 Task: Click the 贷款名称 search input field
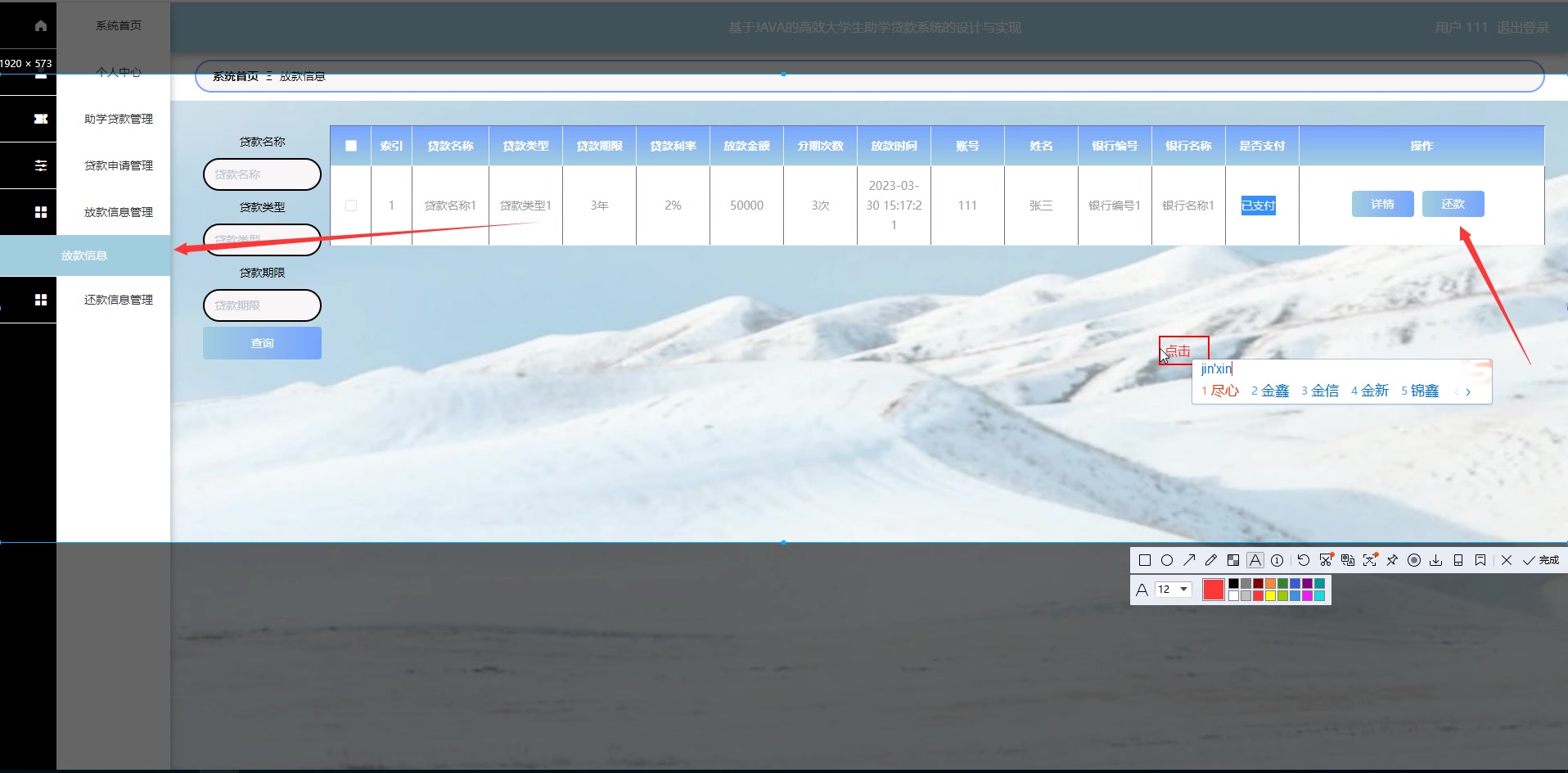pos(262,174)
